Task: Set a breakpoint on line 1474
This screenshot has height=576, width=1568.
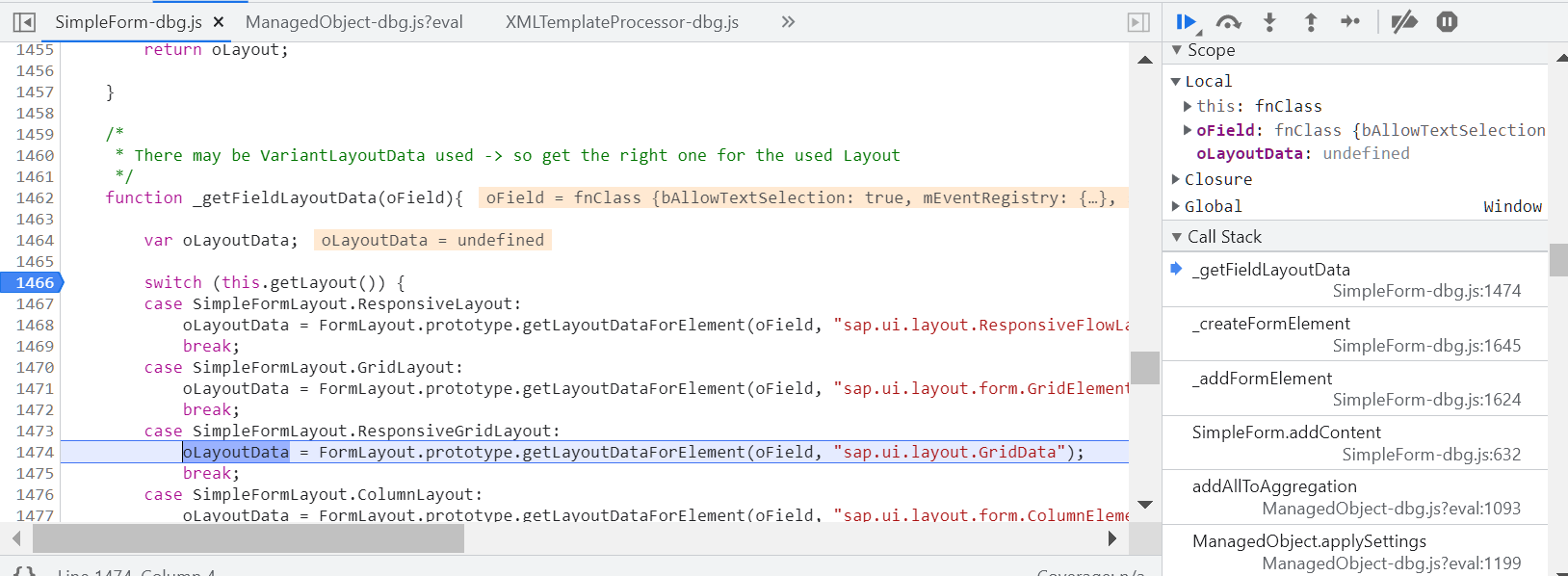Action: point(35,452)
